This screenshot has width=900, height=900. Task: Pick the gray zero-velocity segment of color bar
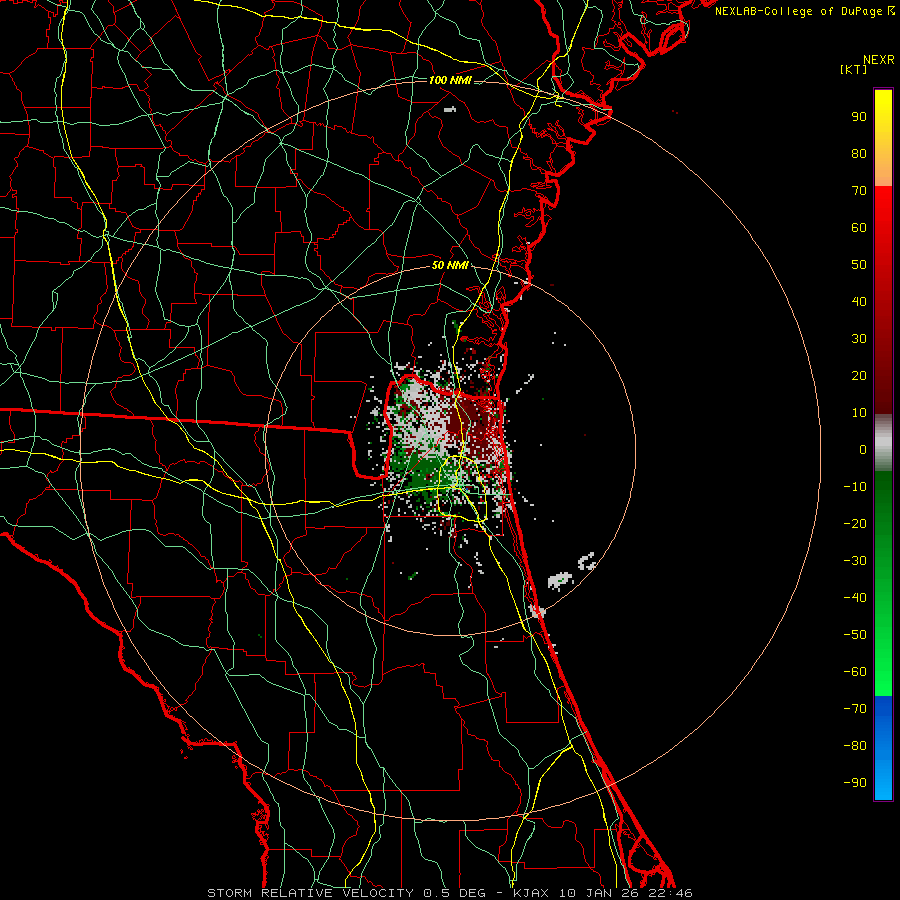[x=883, y=443]
